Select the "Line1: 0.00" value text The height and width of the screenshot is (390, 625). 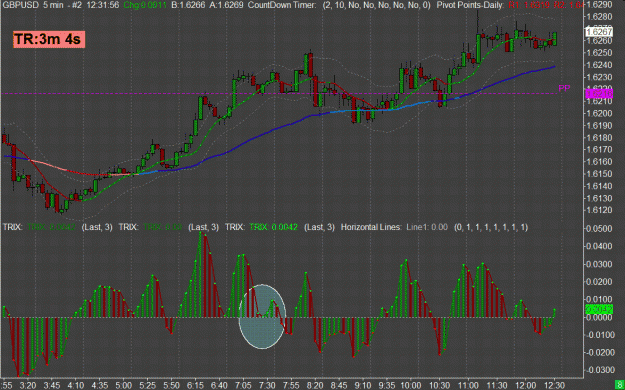point(427,227)
